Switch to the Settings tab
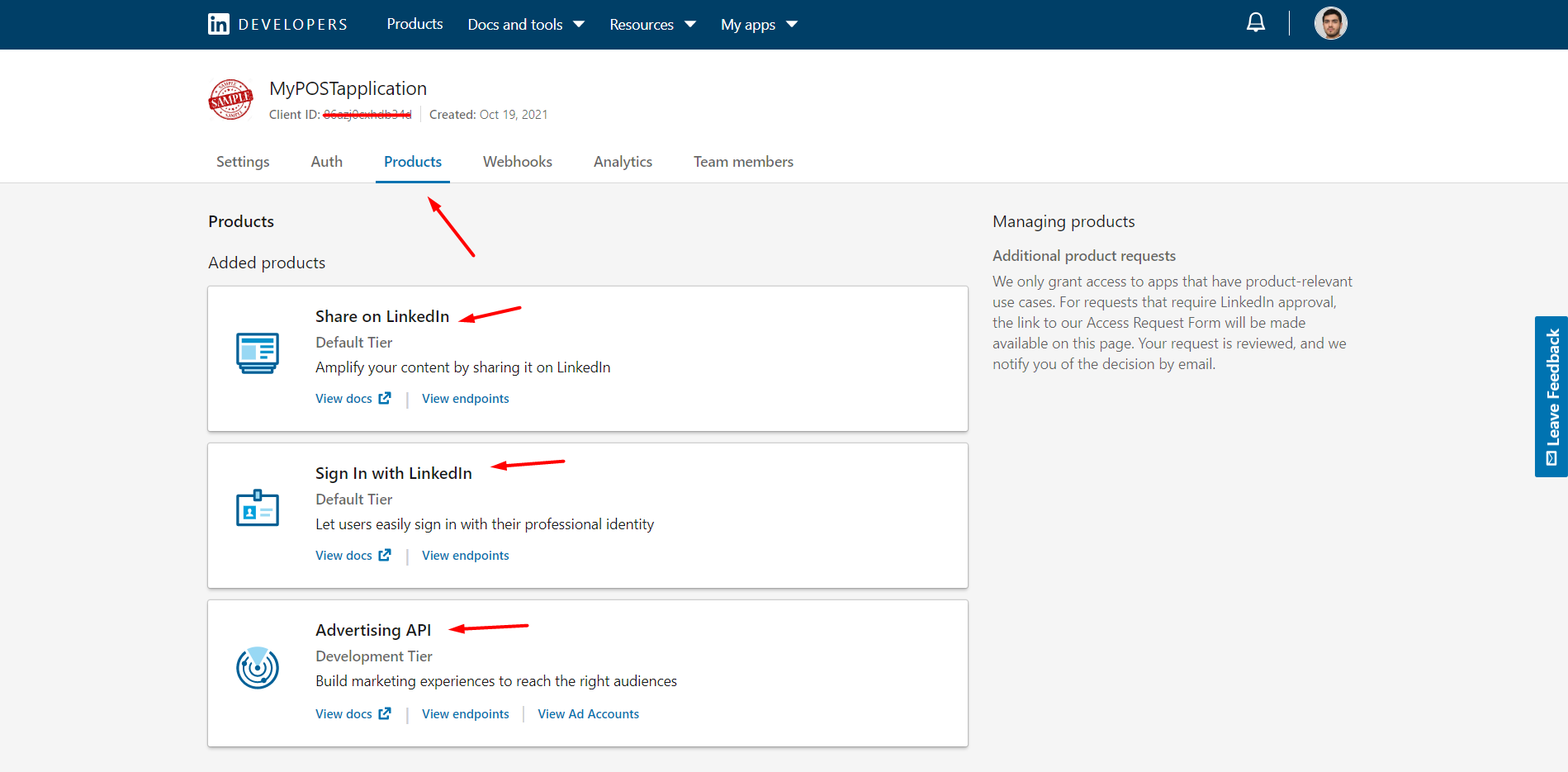 [x=243, y=162]
